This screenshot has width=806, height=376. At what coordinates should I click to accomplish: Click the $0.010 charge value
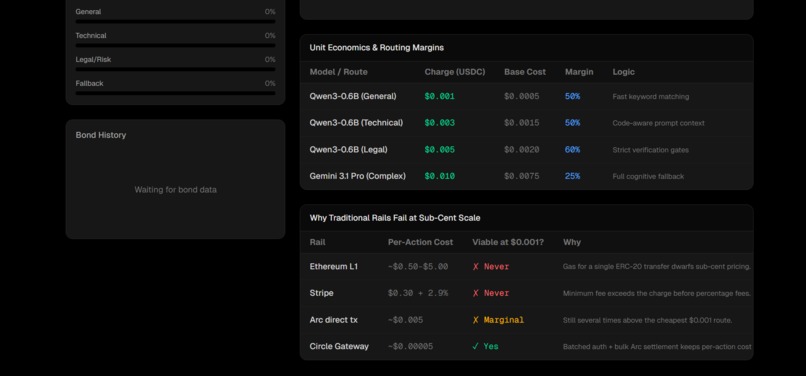pos(439,176)
